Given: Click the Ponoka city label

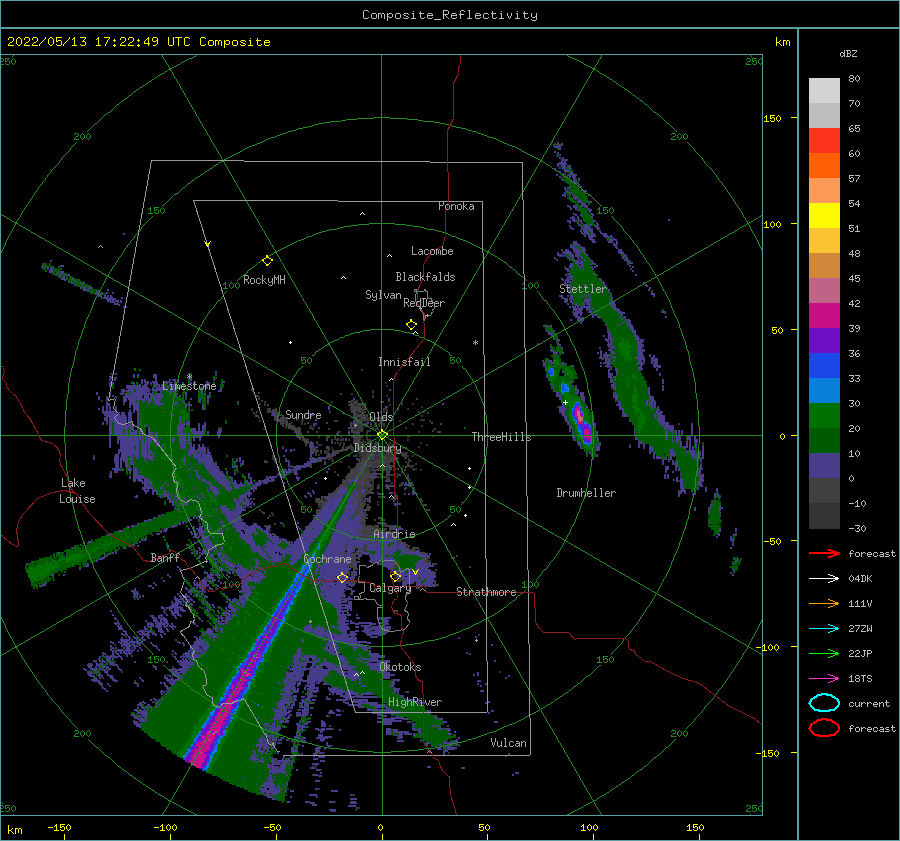Looking at the screenshot, I should [x=456, y=206].
